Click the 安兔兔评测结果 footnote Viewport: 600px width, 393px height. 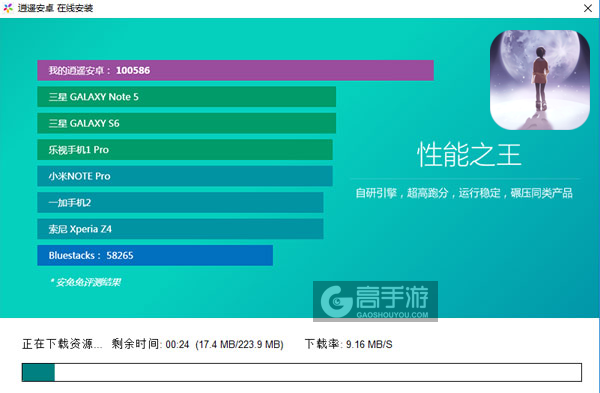(x=85, y=282)
